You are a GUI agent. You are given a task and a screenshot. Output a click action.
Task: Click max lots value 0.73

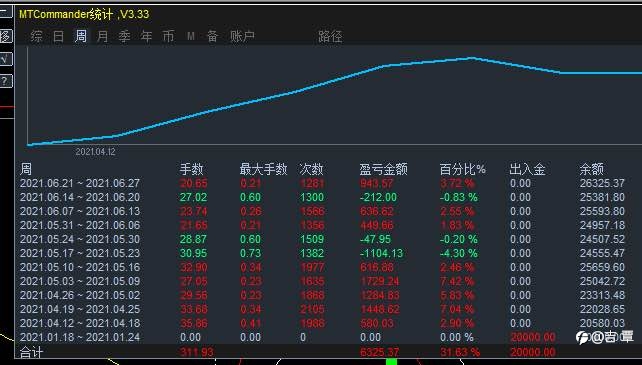(250, 253)
